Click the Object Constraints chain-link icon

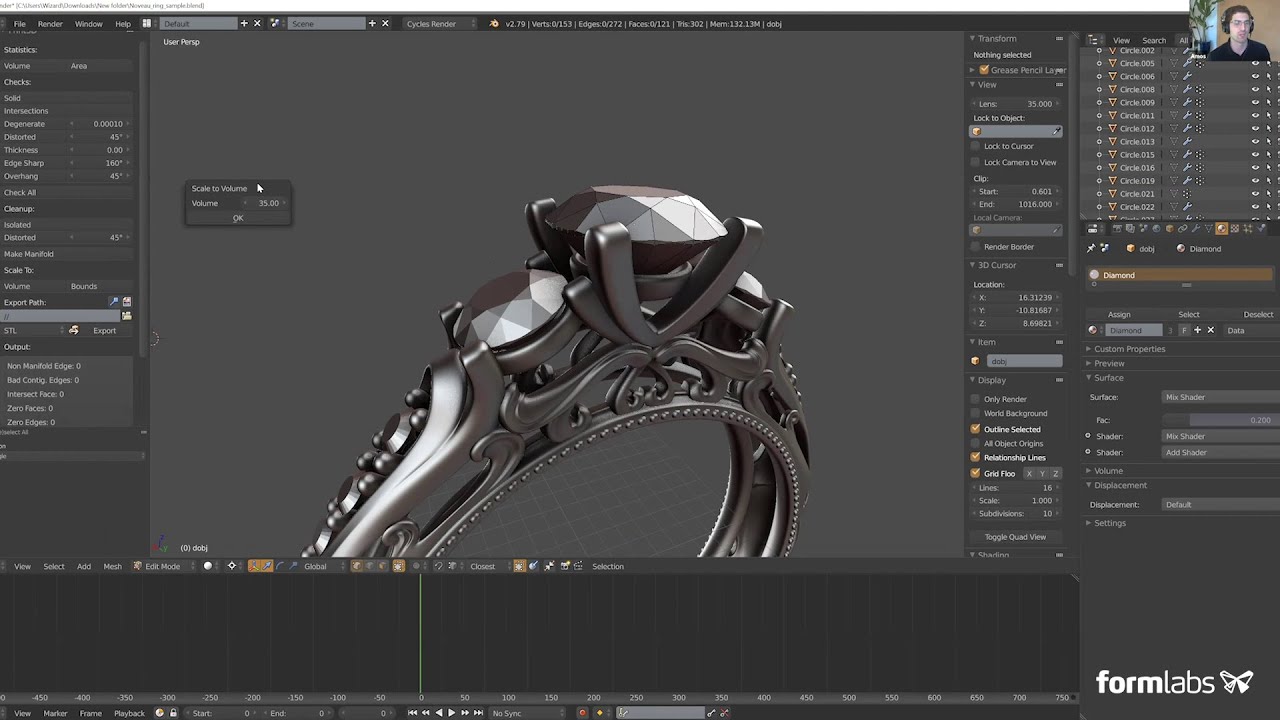(1183, 228)
